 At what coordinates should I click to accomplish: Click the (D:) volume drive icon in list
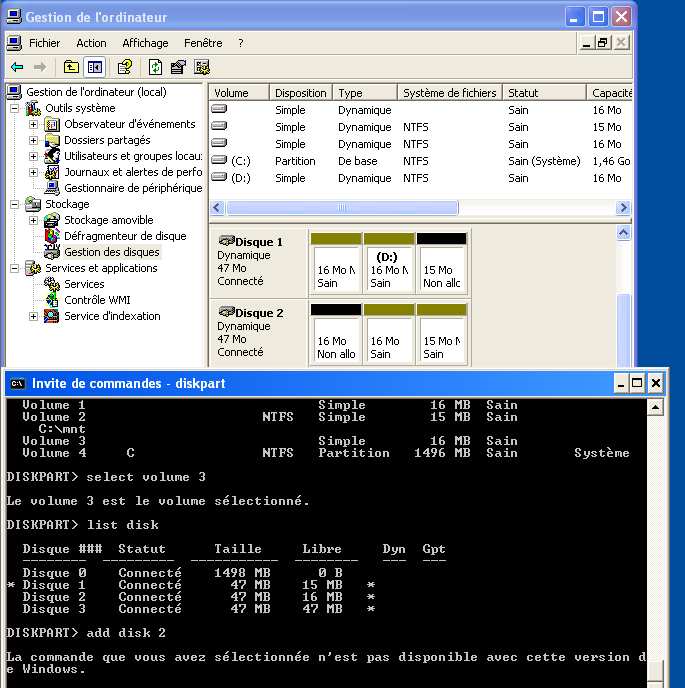click(219, 177)
